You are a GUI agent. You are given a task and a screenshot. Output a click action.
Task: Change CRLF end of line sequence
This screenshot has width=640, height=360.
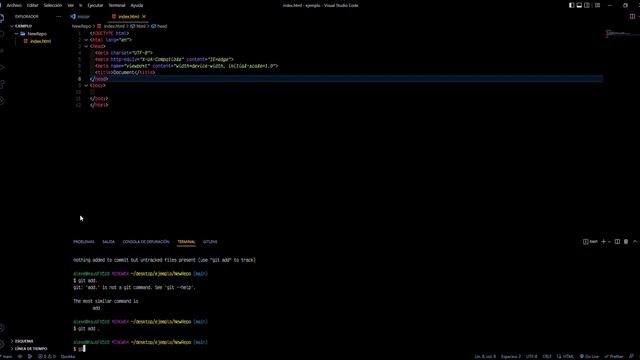[x=547, y=357]
